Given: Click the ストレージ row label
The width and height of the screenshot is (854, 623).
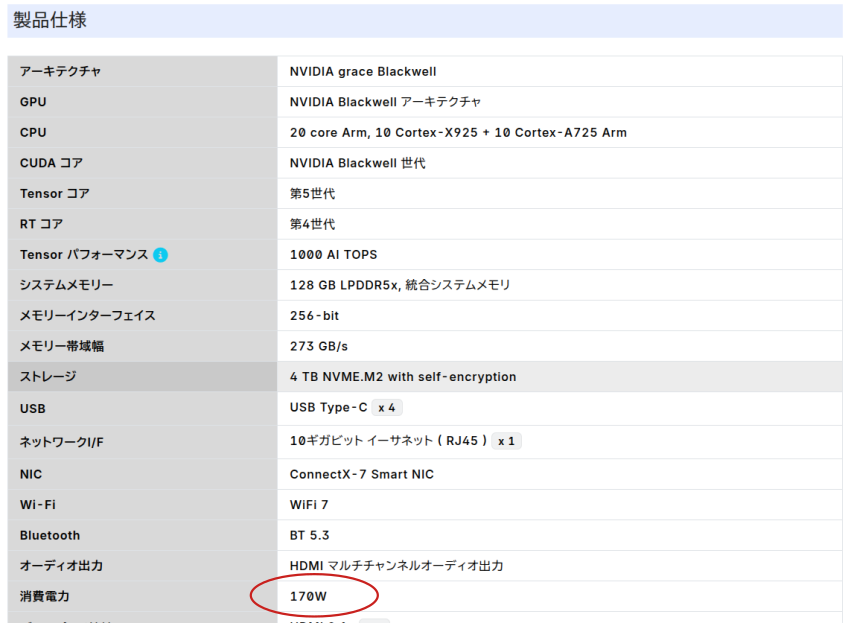Looking at the screenshot, I should pos(48,376).
